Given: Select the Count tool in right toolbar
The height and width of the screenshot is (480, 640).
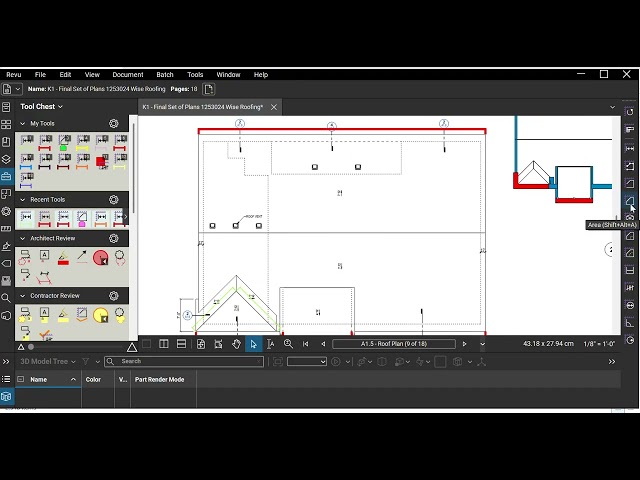Looking at the screenshot, I should 630,288.
